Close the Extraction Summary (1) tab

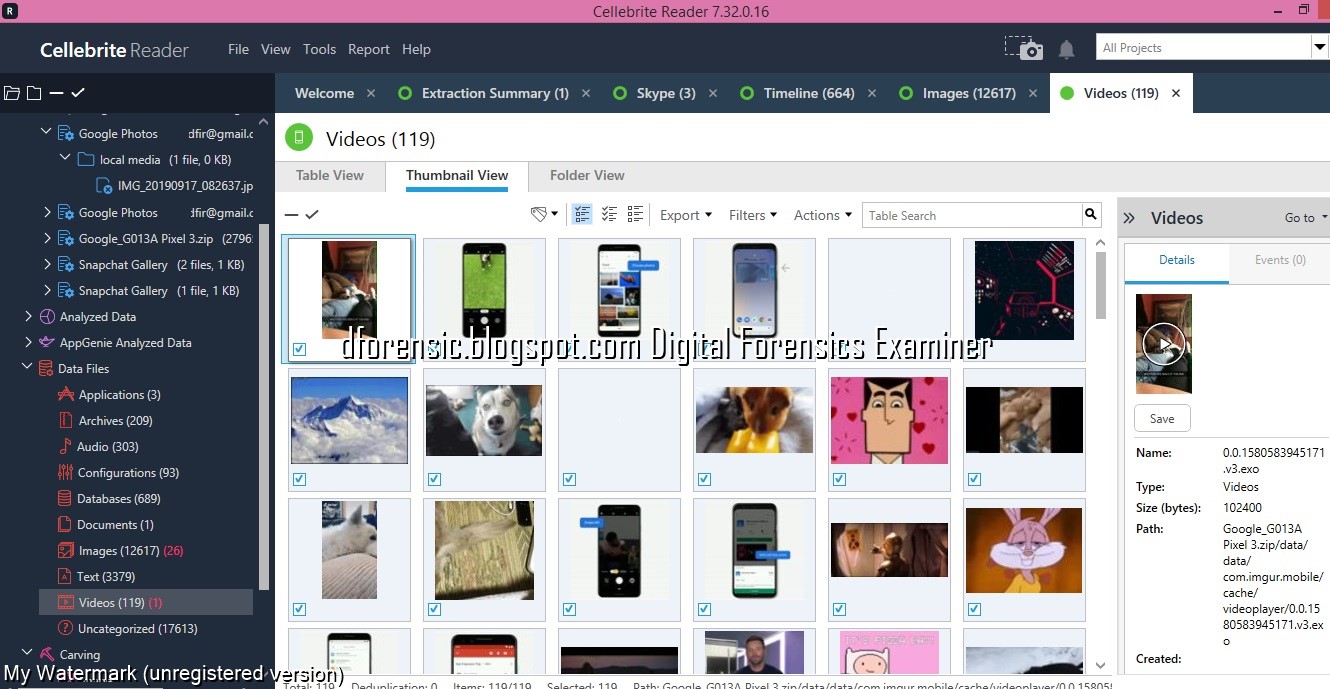tap(586, 93)
